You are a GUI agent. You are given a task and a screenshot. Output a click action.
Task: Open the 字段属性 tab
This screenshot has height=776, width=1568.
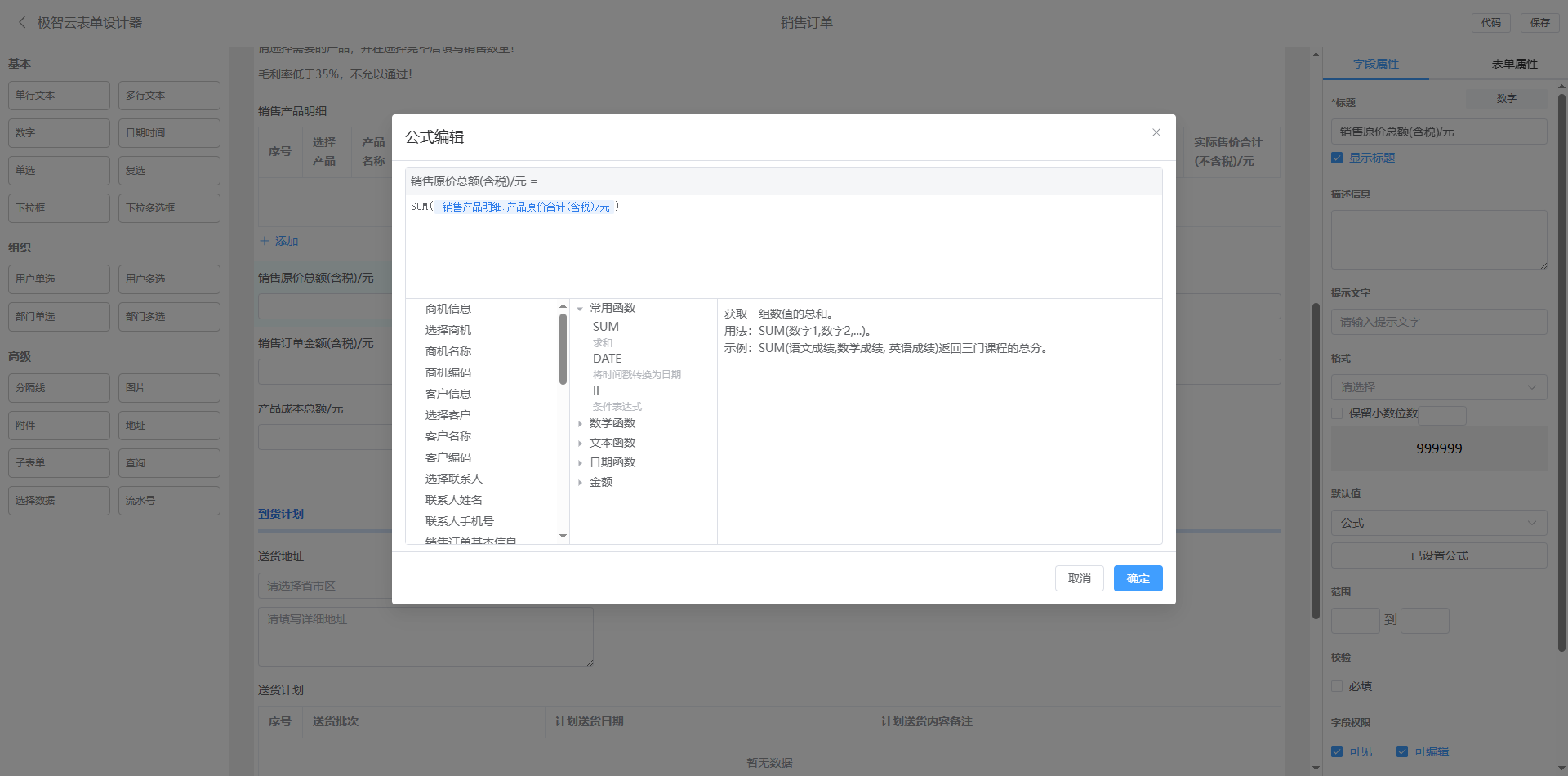click(1375, 64)
